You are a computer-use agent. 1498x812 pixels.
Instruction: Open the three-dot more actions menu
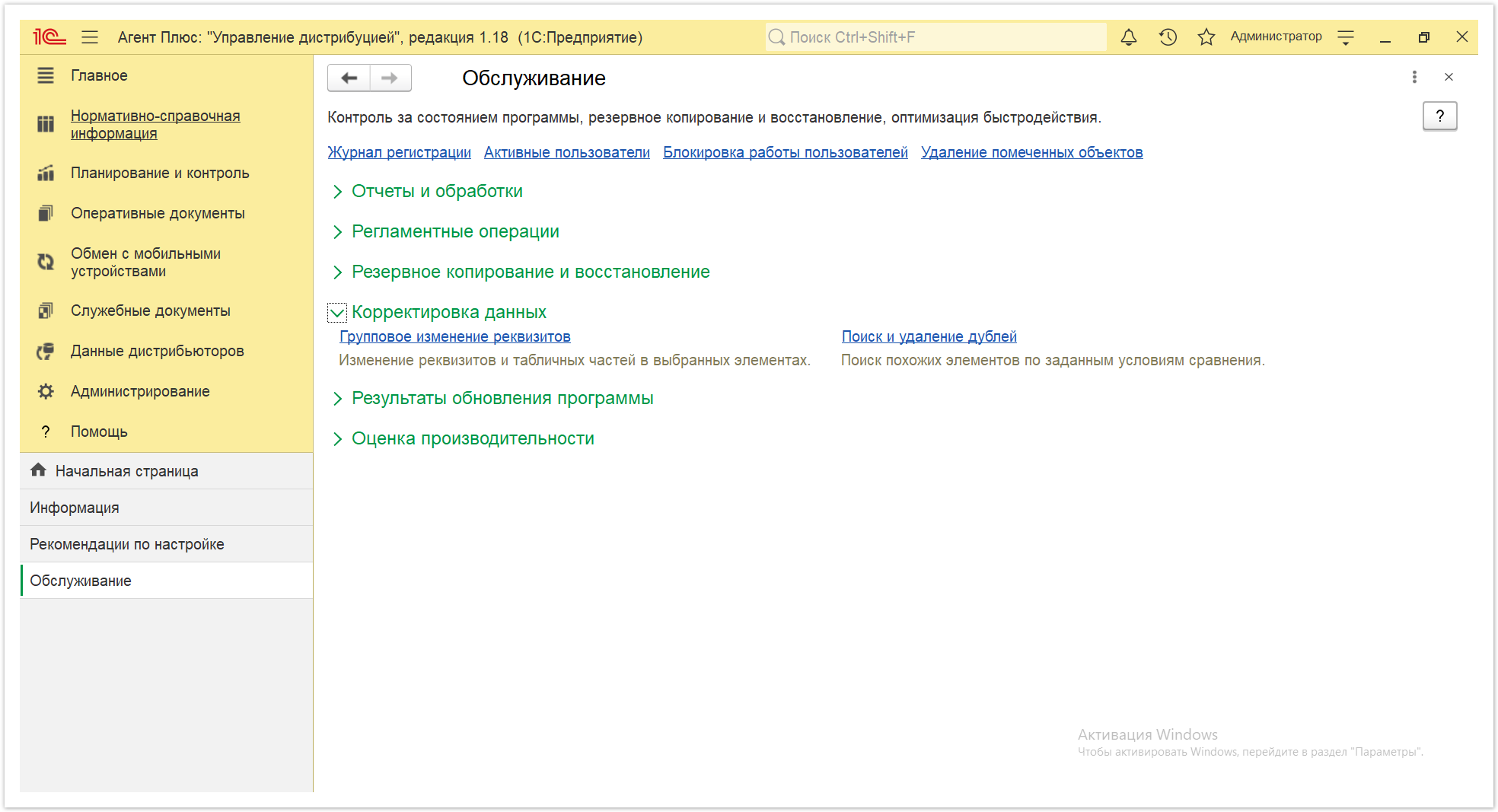click(1414, 77)
